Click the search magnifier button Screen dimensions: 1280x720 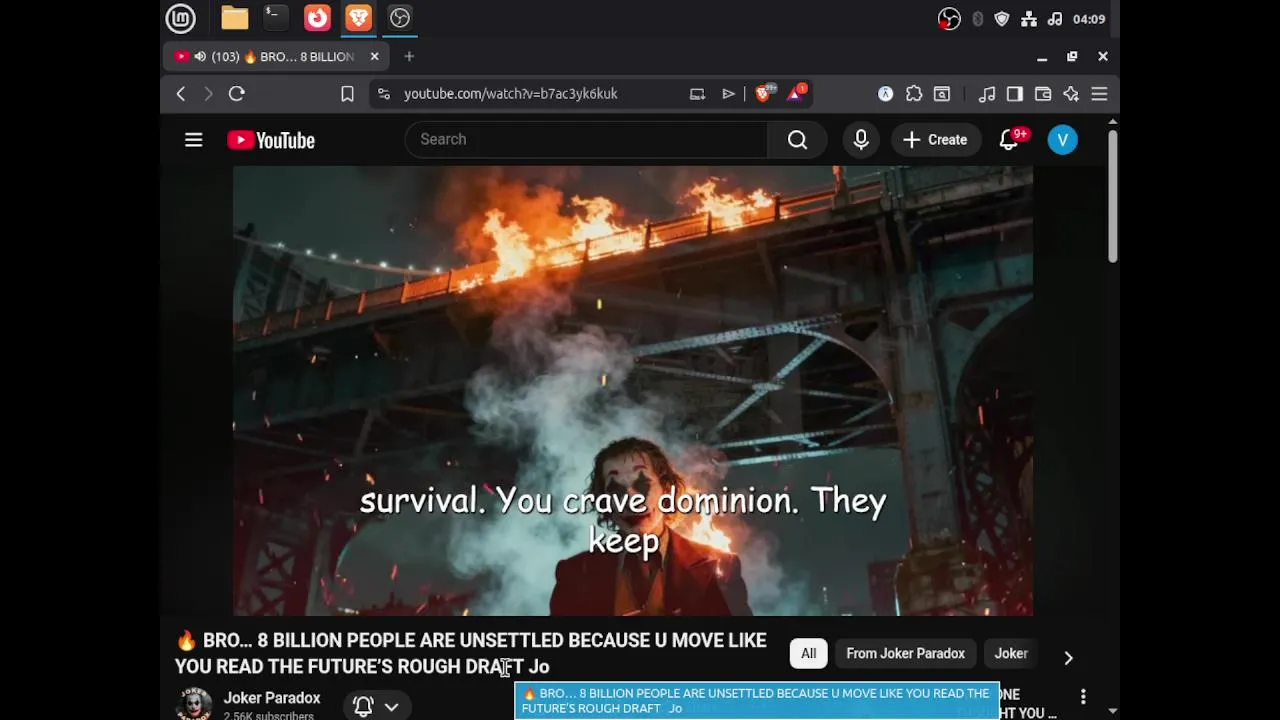(x=797, y=140)
